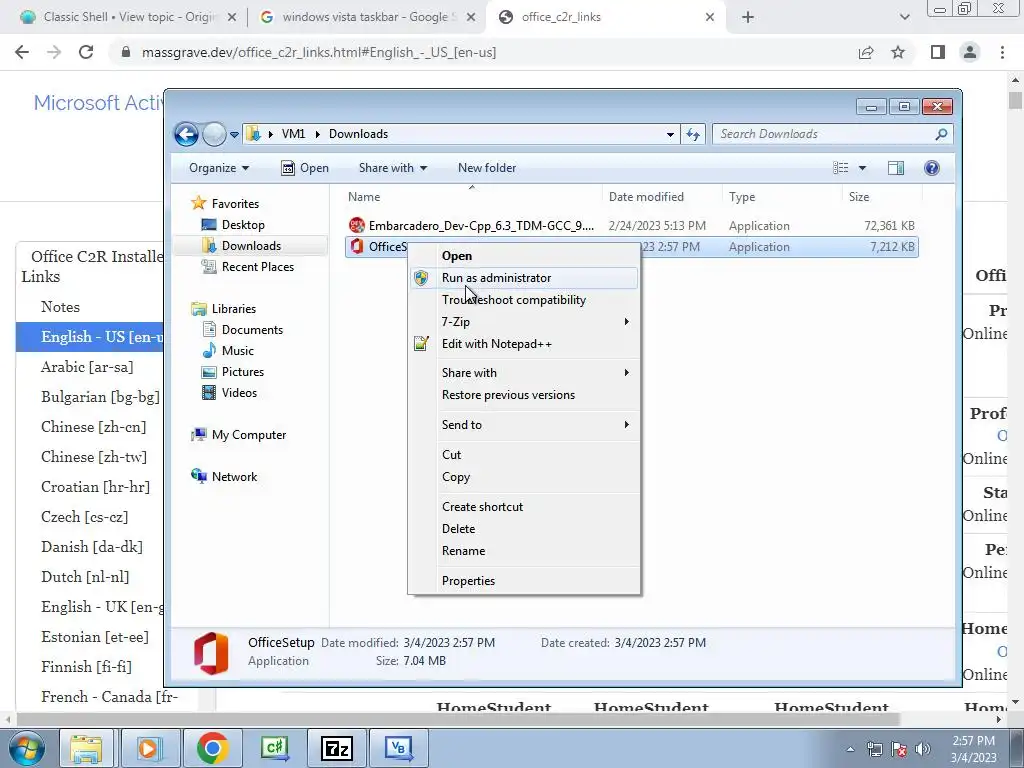Screen dimensions: 1024x768
Task: Click the Arabic [ar-sa] link in sidebar
Action: [87, 367]
